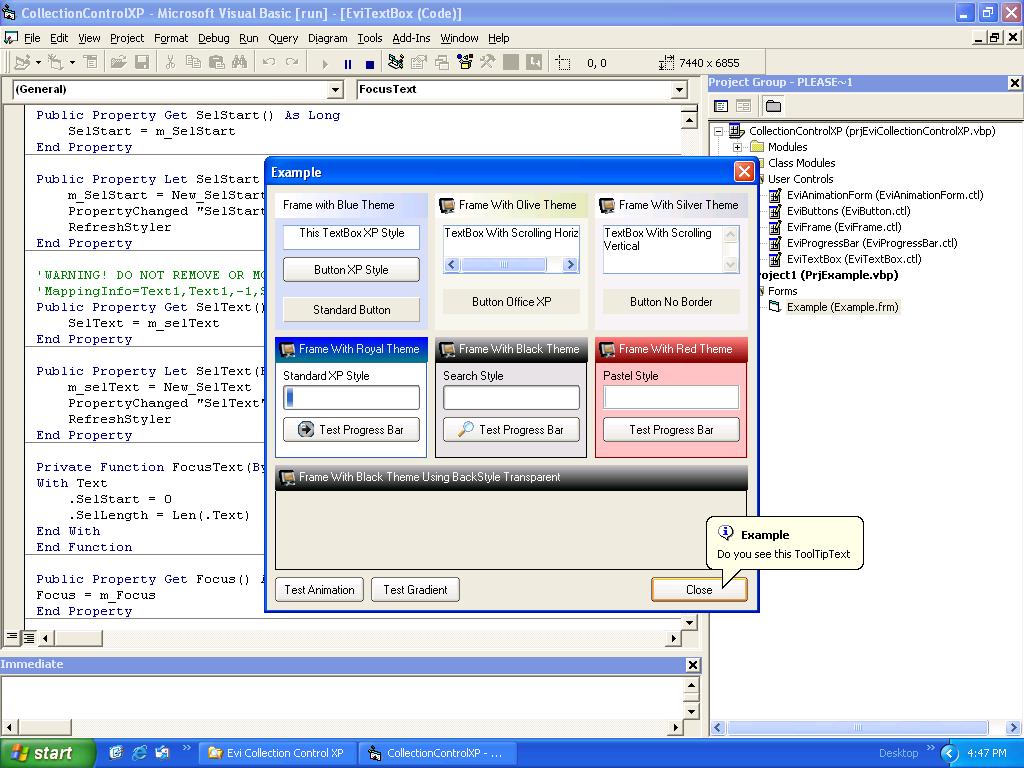Open the FocusText procedure dropdown
Image resolution: width=1024 pixels, height=768 pixels.
tap(679, 90)
